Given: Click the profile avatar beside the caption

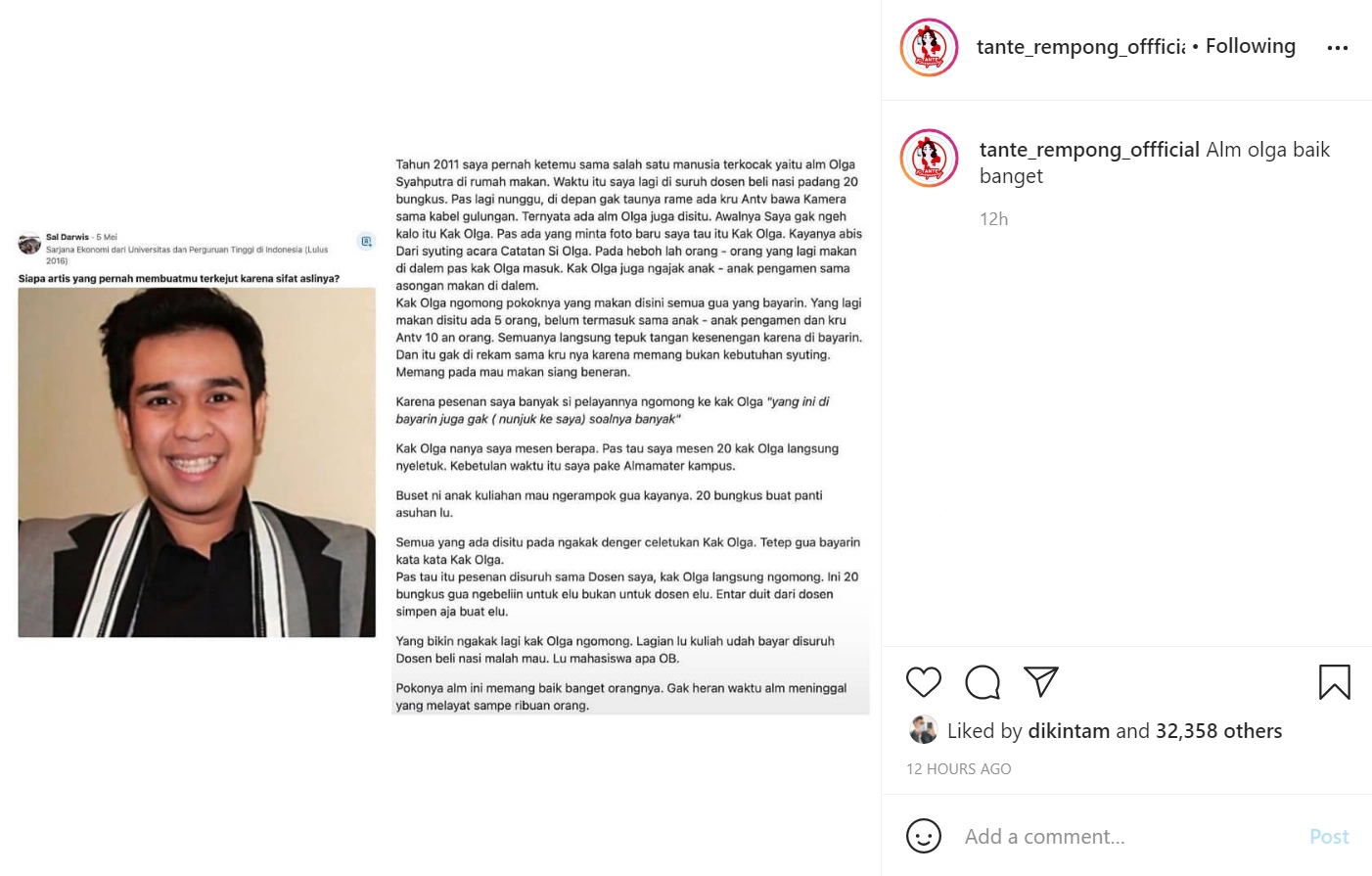Looking at the screenshot, I should (928, 158).
